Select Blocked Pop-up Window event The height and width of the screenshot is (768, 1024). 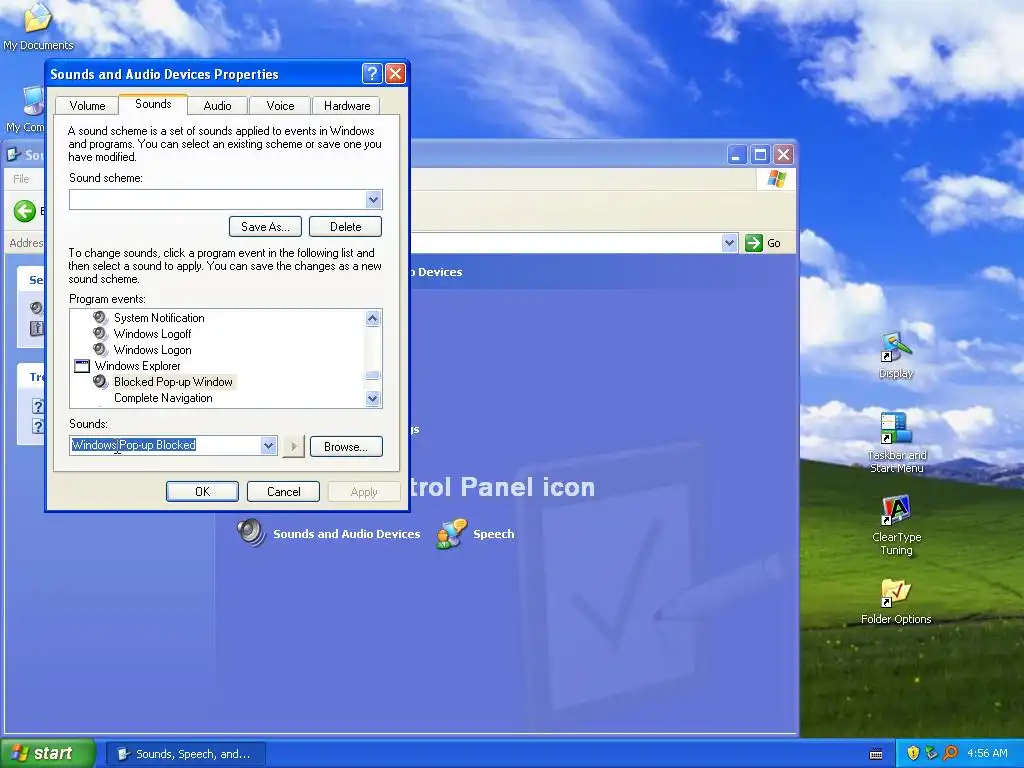tap(173, 382)
